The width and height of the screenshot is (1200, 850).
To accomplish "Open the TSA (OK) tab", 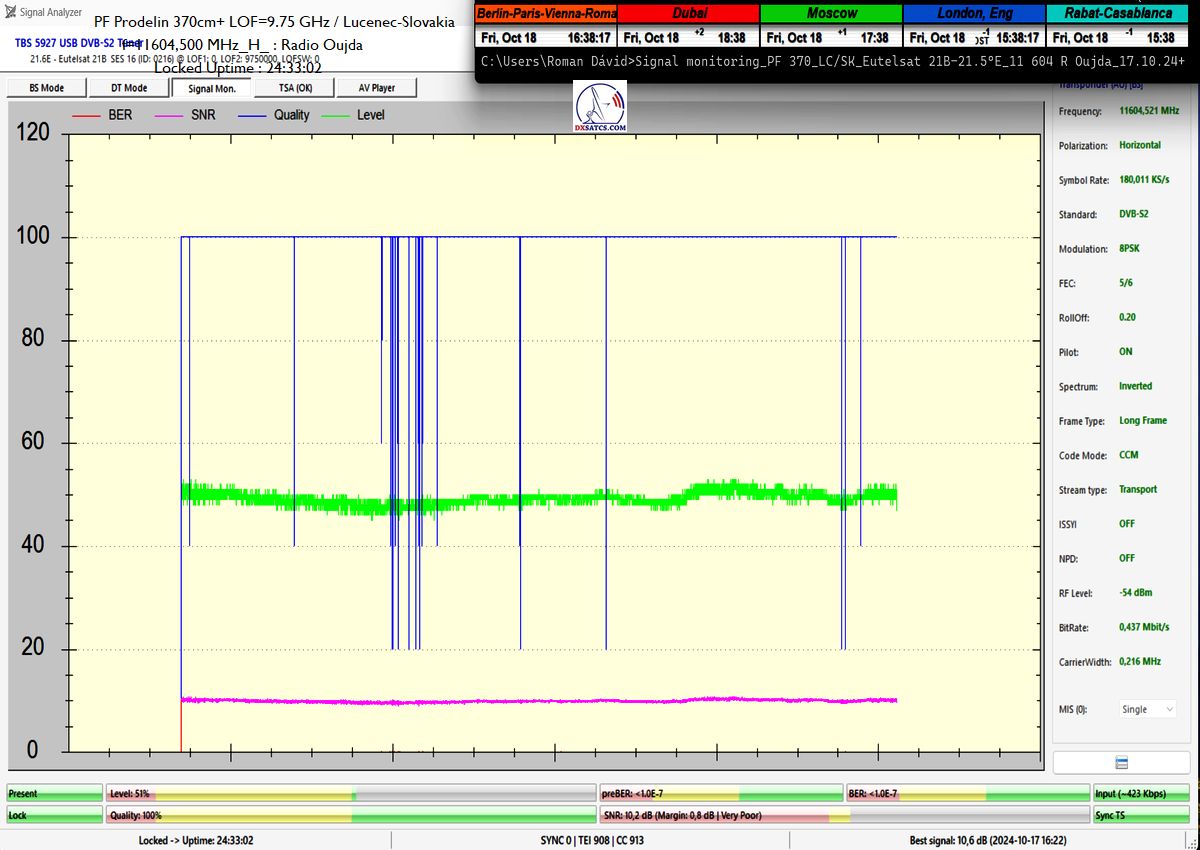I will (295, 88).
